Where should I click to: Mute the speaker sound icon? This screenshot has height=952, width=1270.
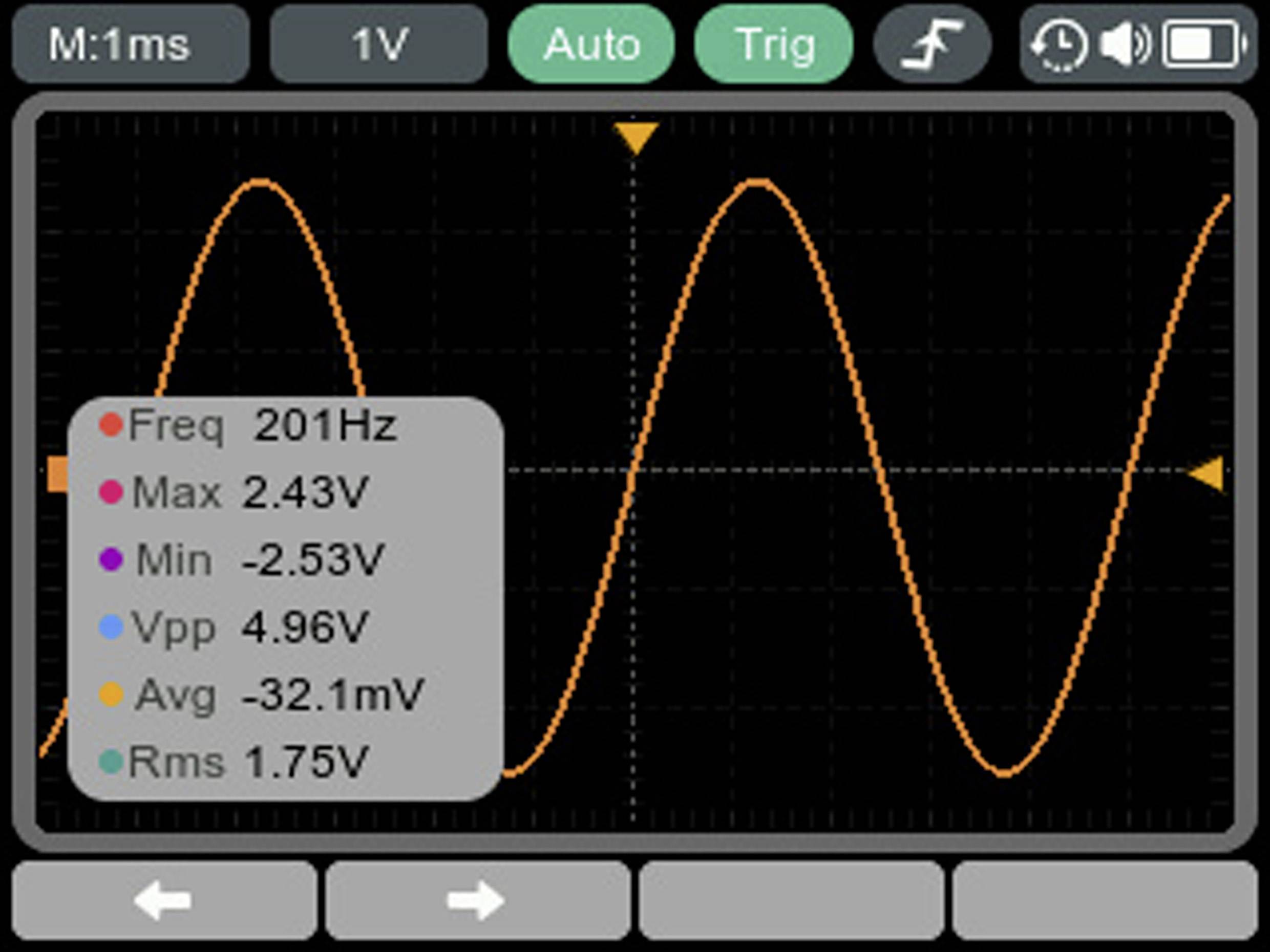pos(1125,45)
